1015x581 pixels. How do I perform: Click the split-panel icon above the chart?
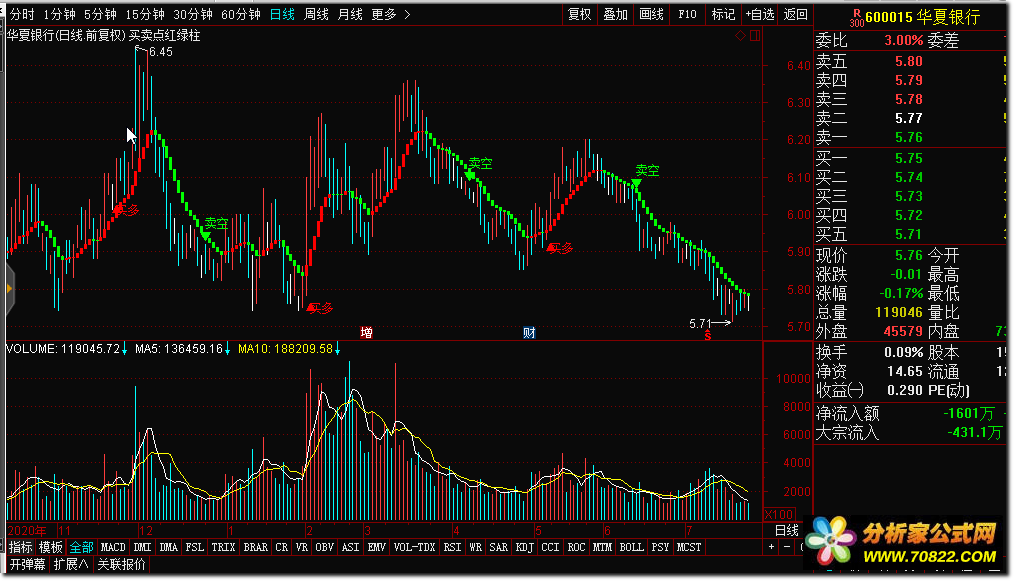tap(755, 36)
